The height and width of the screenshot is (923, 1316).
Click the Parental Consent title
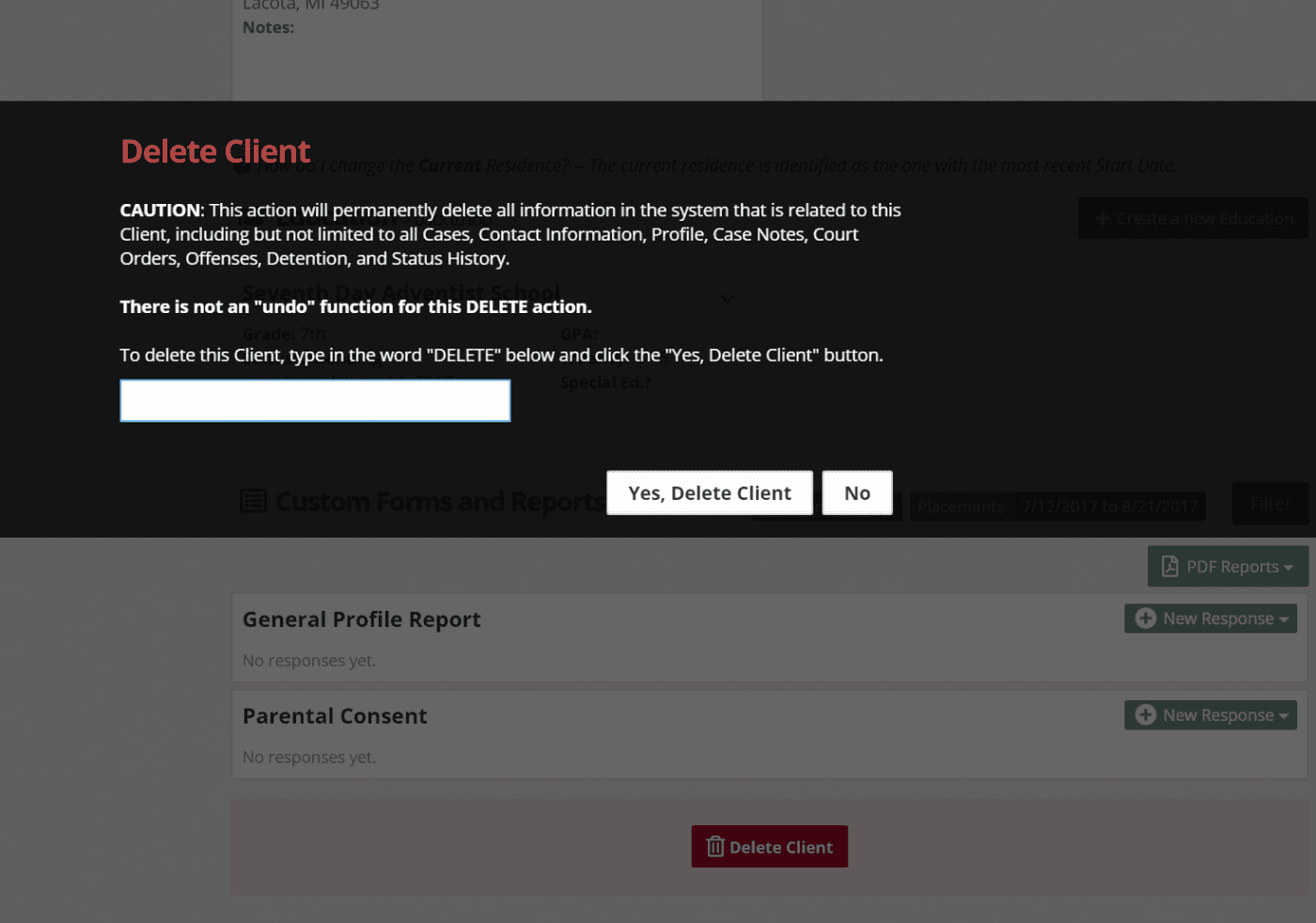[335, 716]
